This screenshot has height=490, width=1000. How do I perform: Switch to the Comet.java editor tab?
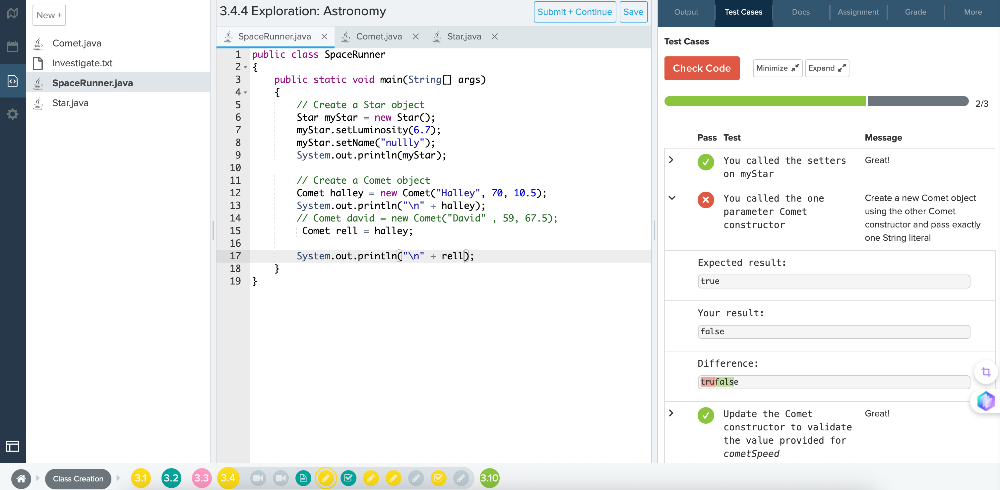tap(379, 36)
